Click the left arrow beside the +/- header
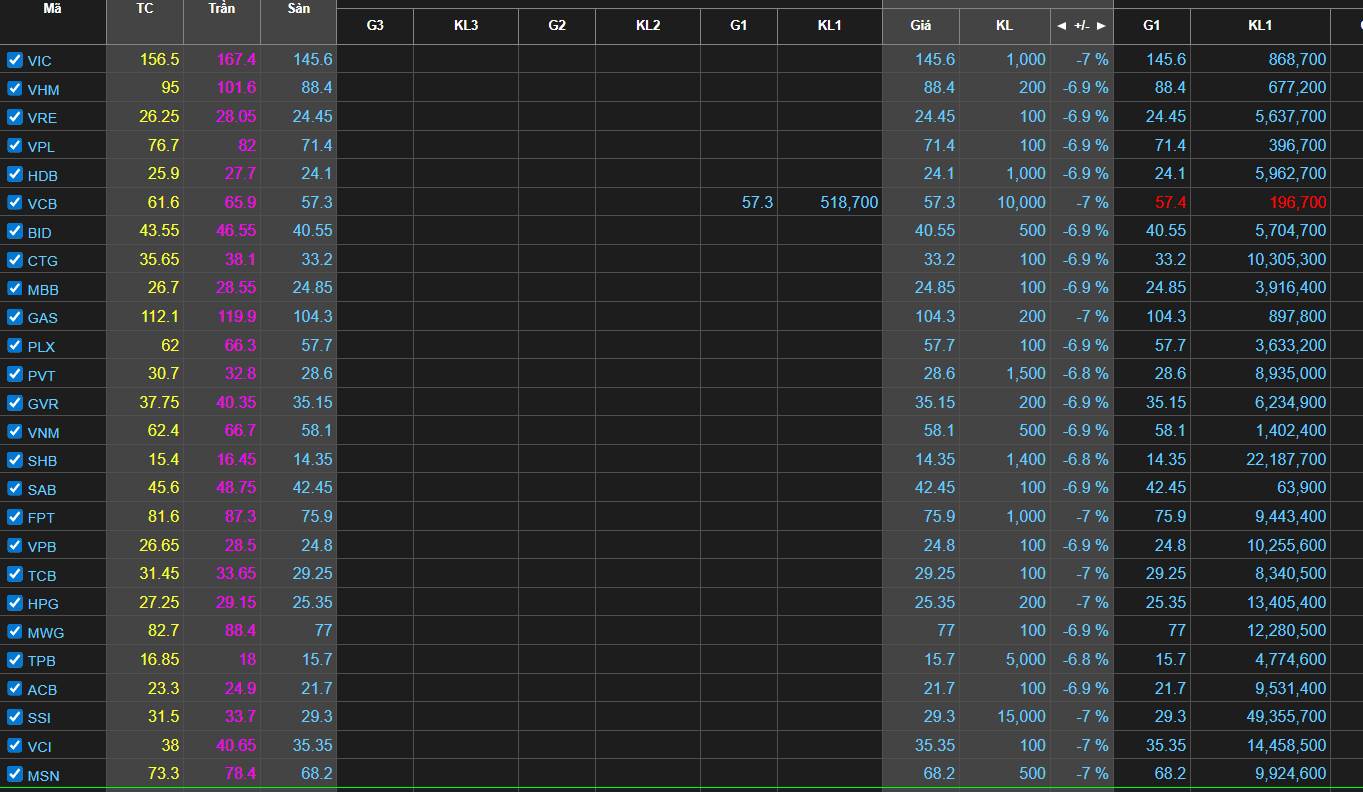Image resolution: width=1363 pixels, height=792 pixels. (1062, 25)
